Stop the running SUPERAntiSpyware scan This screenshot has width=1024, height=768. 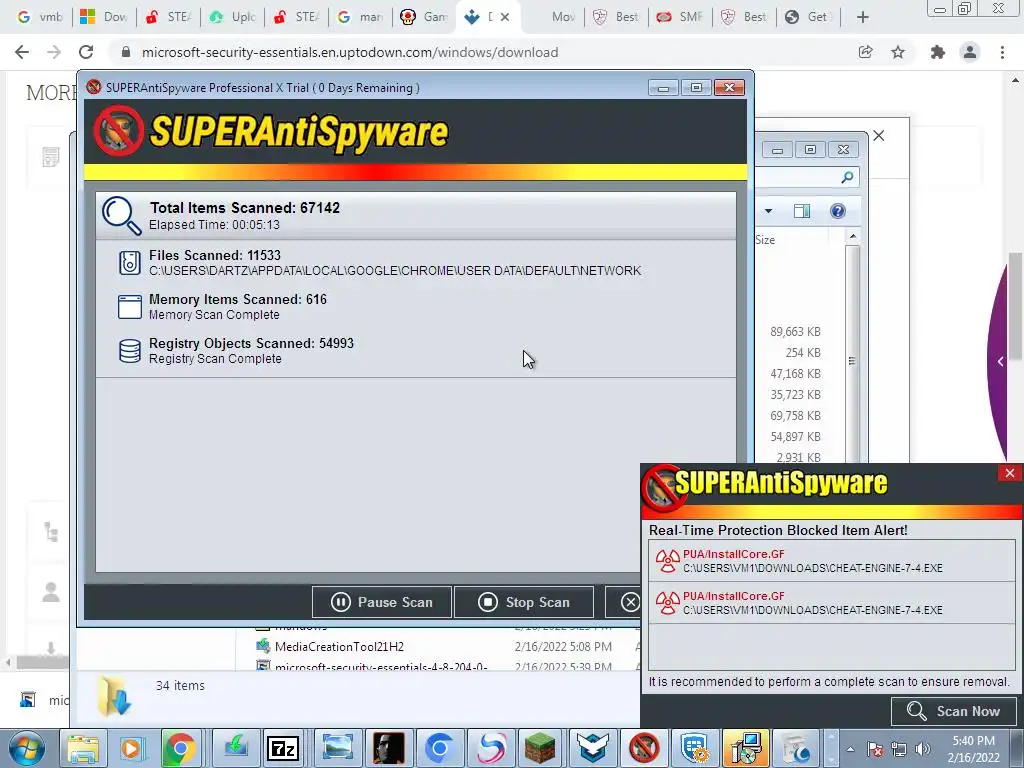click(x=524, y=602)
